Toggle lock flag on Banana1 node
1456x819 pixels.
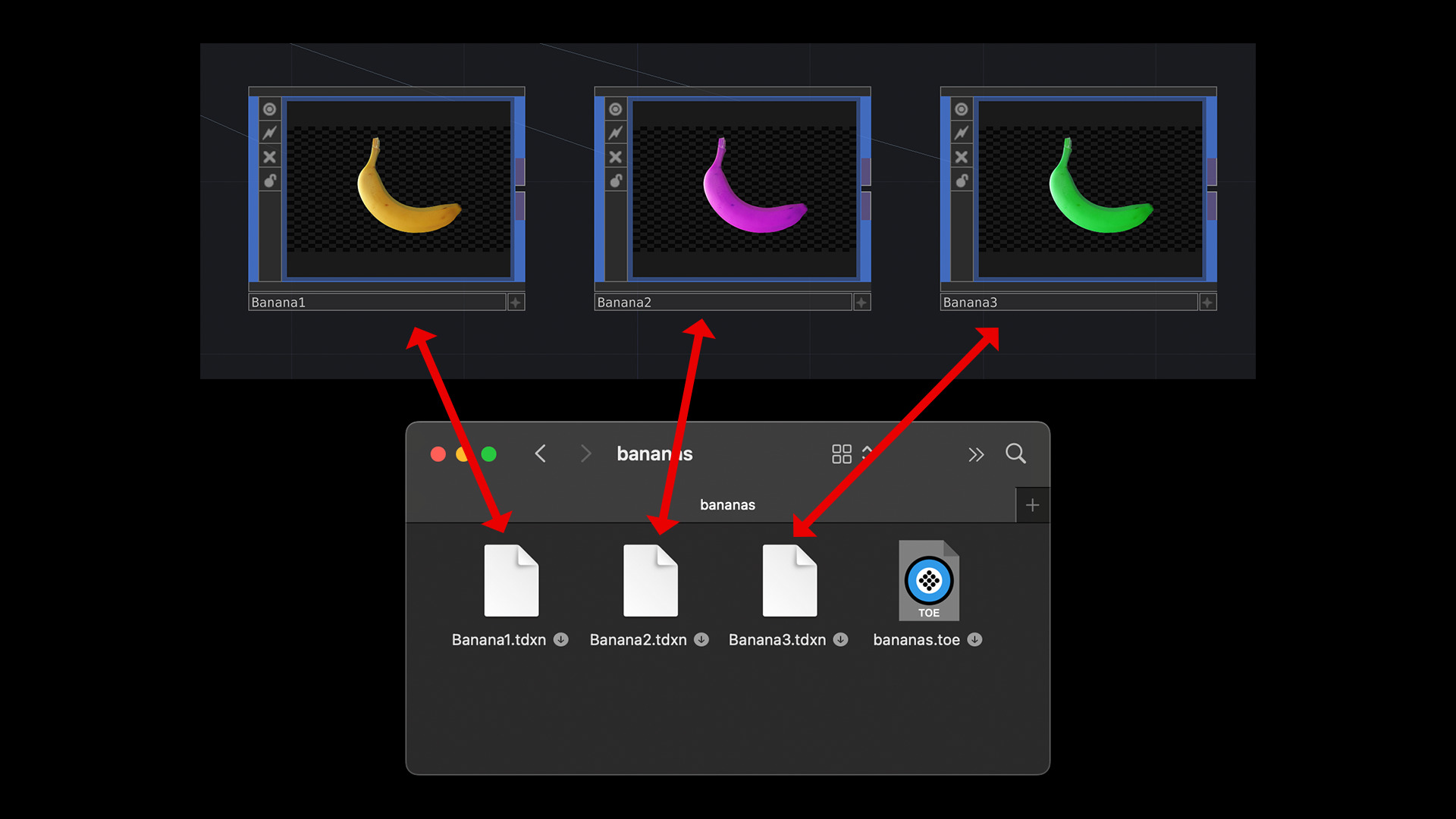(269, 180)
